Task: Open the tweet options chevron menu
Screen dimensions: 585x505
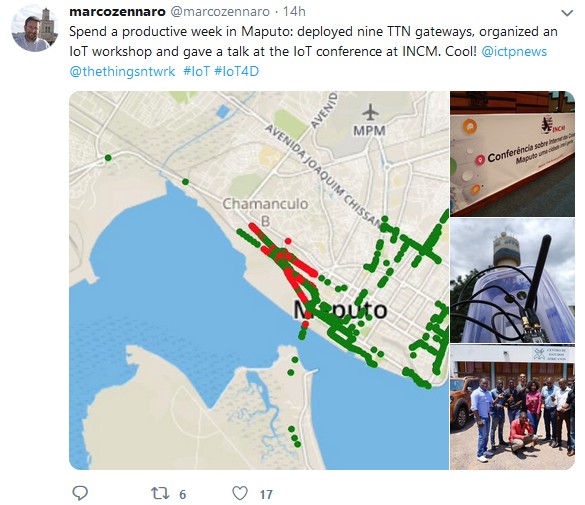Action: click(567, 13)
